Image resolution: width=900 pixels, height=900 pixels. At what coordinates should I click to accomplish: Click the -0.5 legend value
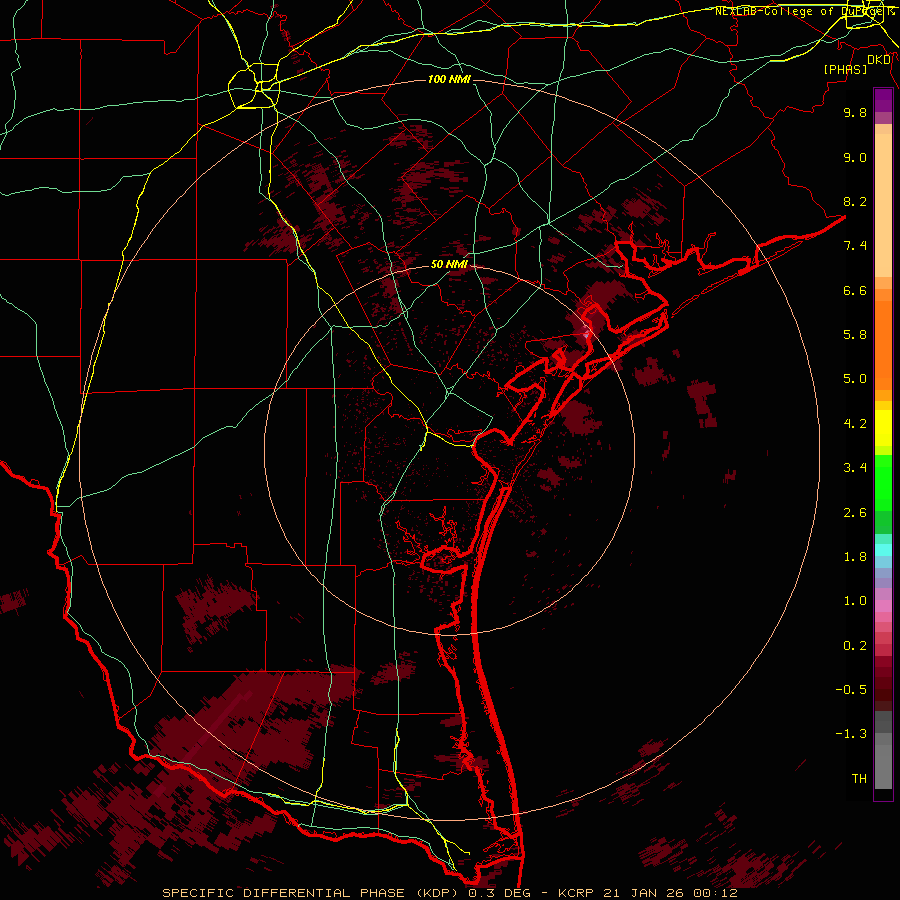pos(851,690)
